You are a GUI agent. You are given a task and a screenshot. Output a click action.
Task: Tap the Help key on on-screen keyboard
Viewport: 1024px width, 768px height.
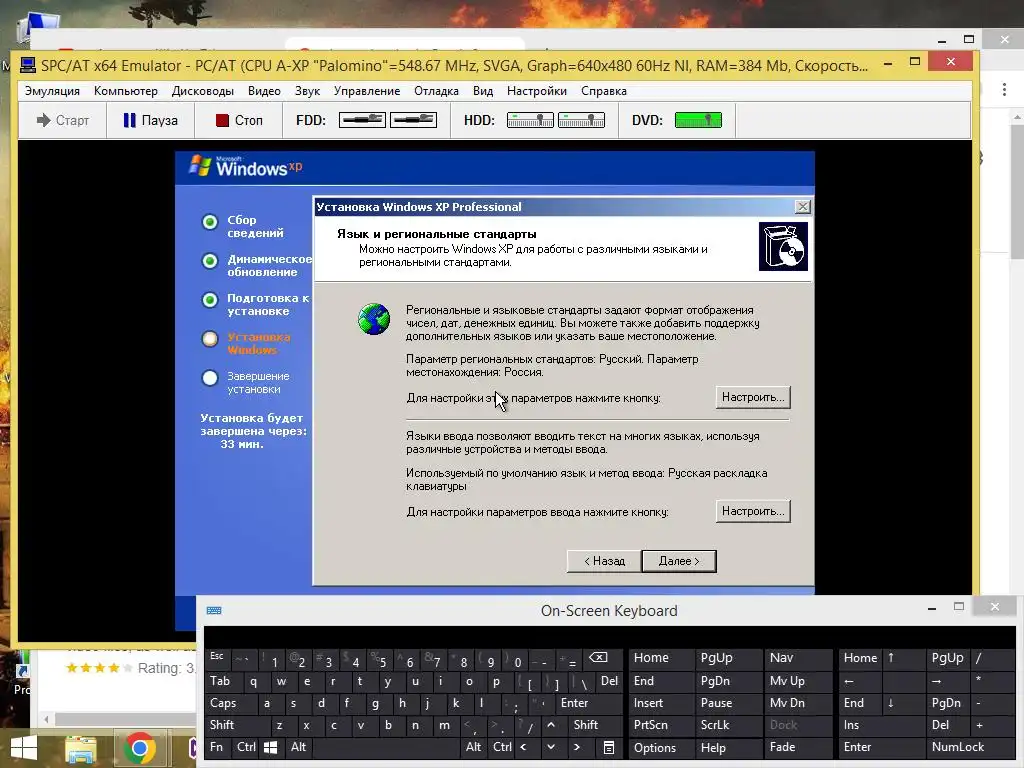(726, 748)
